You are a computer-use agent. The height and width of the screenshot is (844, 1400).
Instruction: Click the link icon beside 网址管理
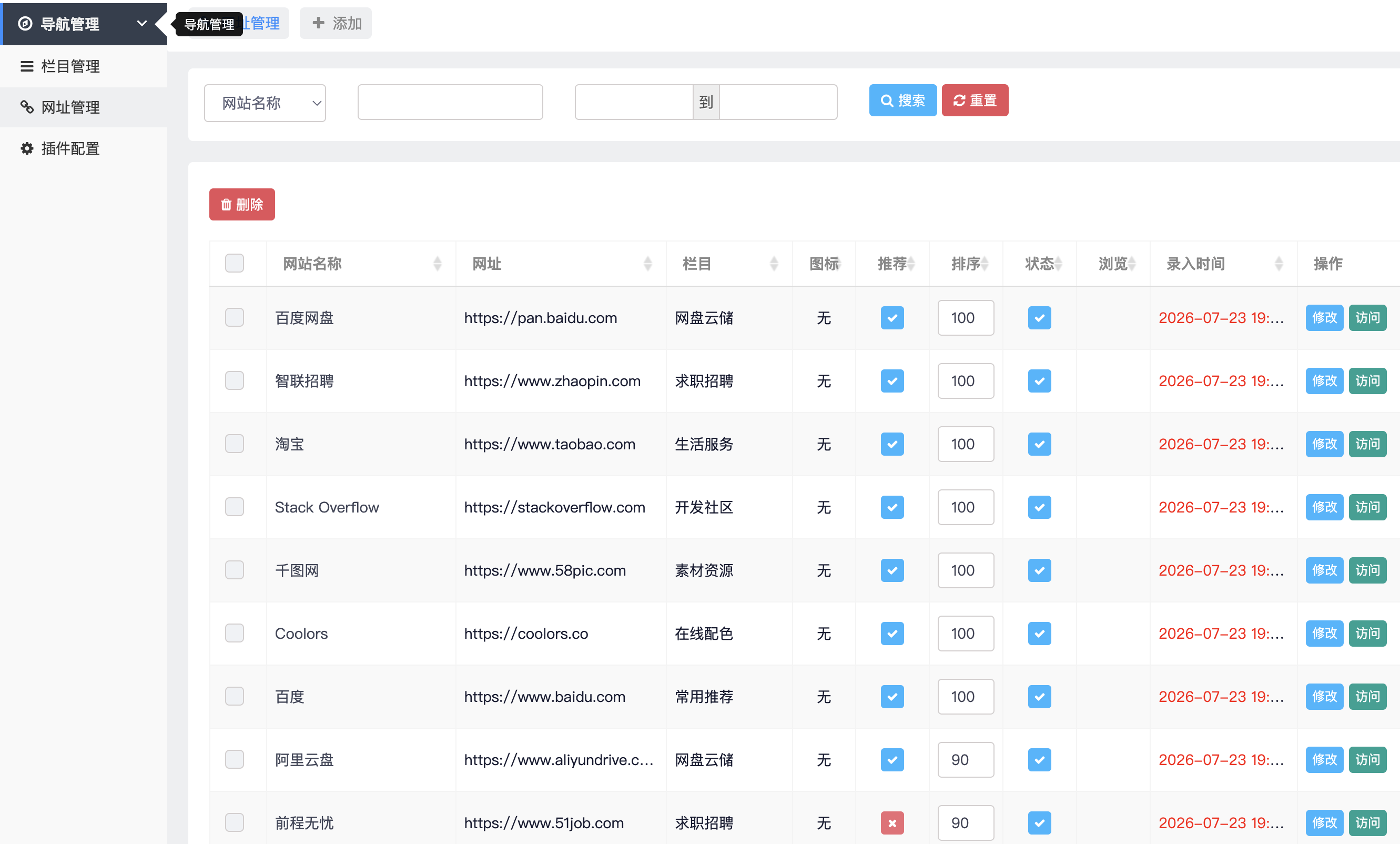tap(27, 107)
